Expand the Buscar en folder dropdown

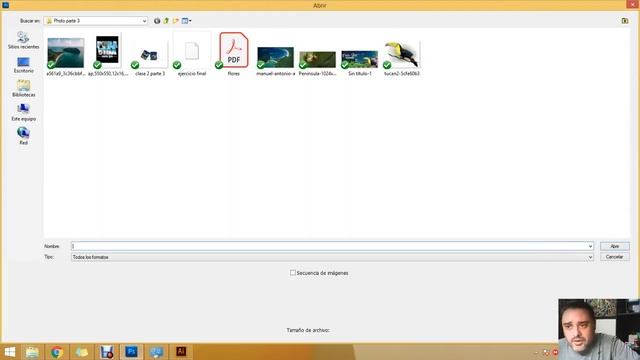[144, 21]
